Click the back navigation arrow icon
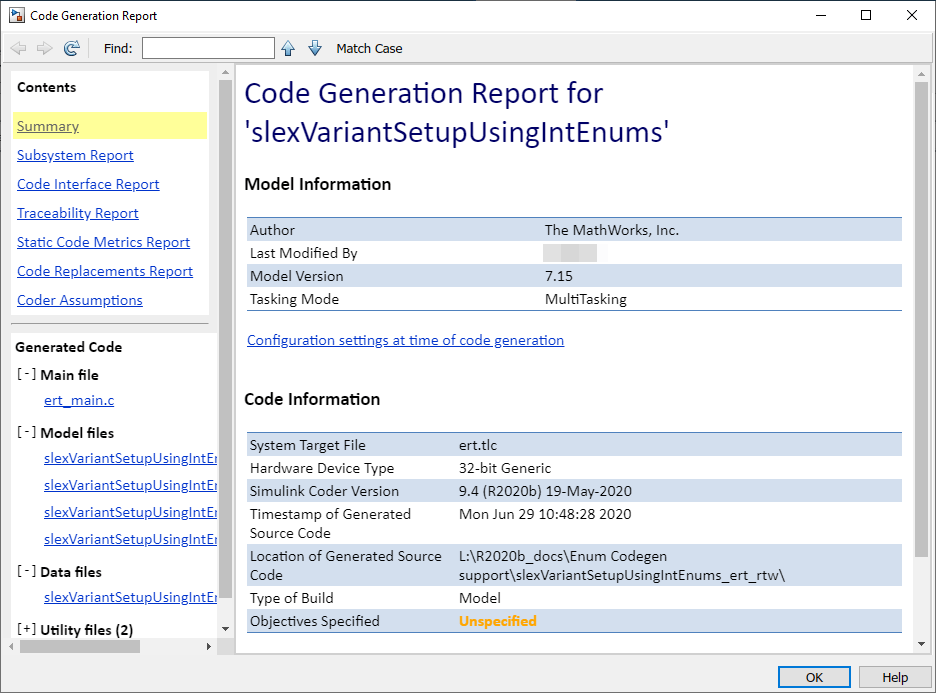This screenshot has height=693, width=936. 18,48
